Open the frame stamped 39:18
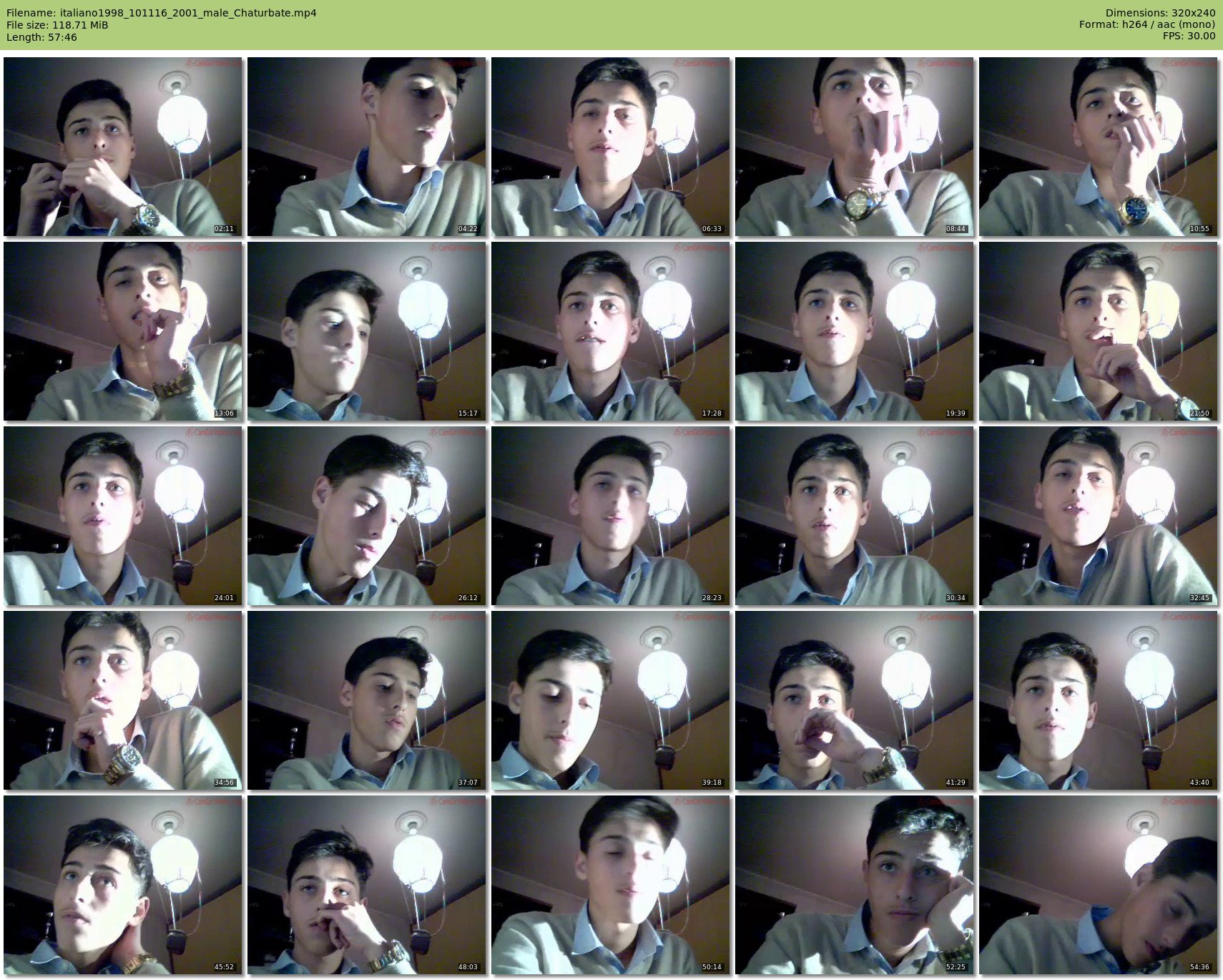1223x980 pixels. pos(611,700)
